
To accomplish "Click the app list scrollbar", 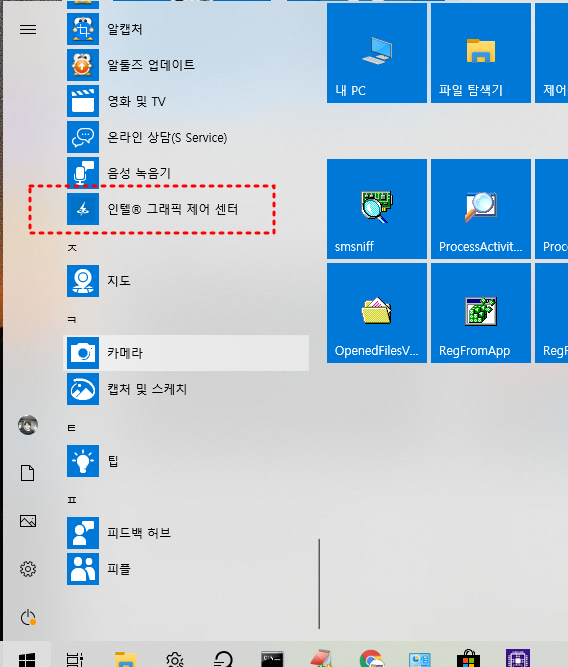I will pos(319,584).
